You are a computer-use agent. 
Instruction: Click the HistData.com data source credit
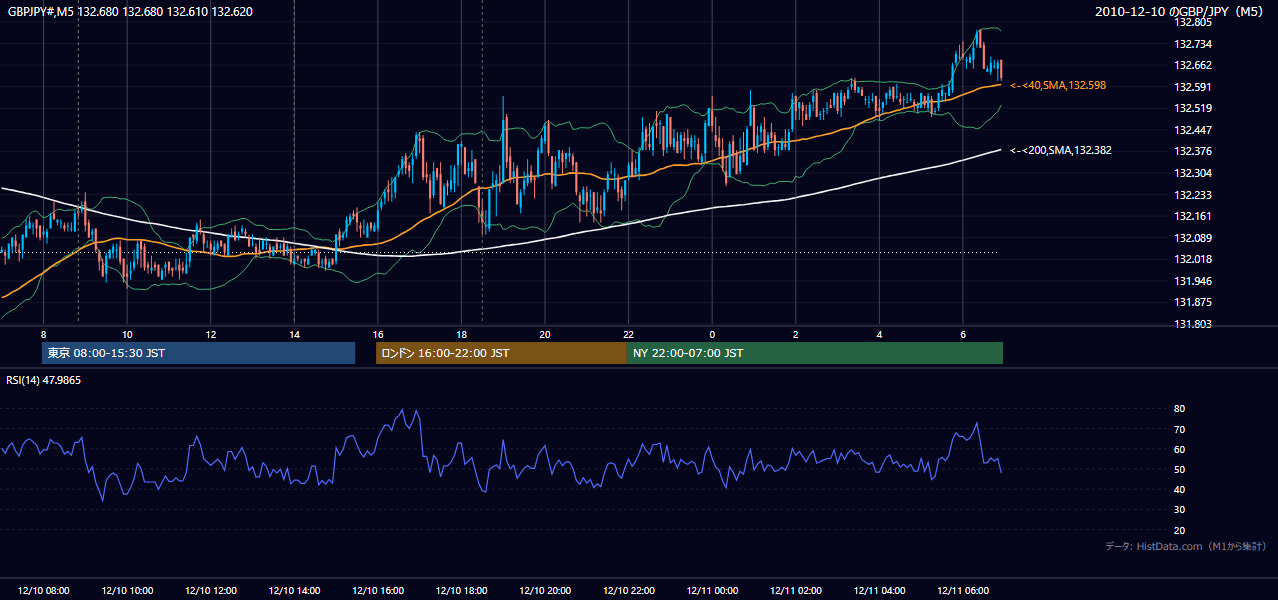pos(1185,546)
